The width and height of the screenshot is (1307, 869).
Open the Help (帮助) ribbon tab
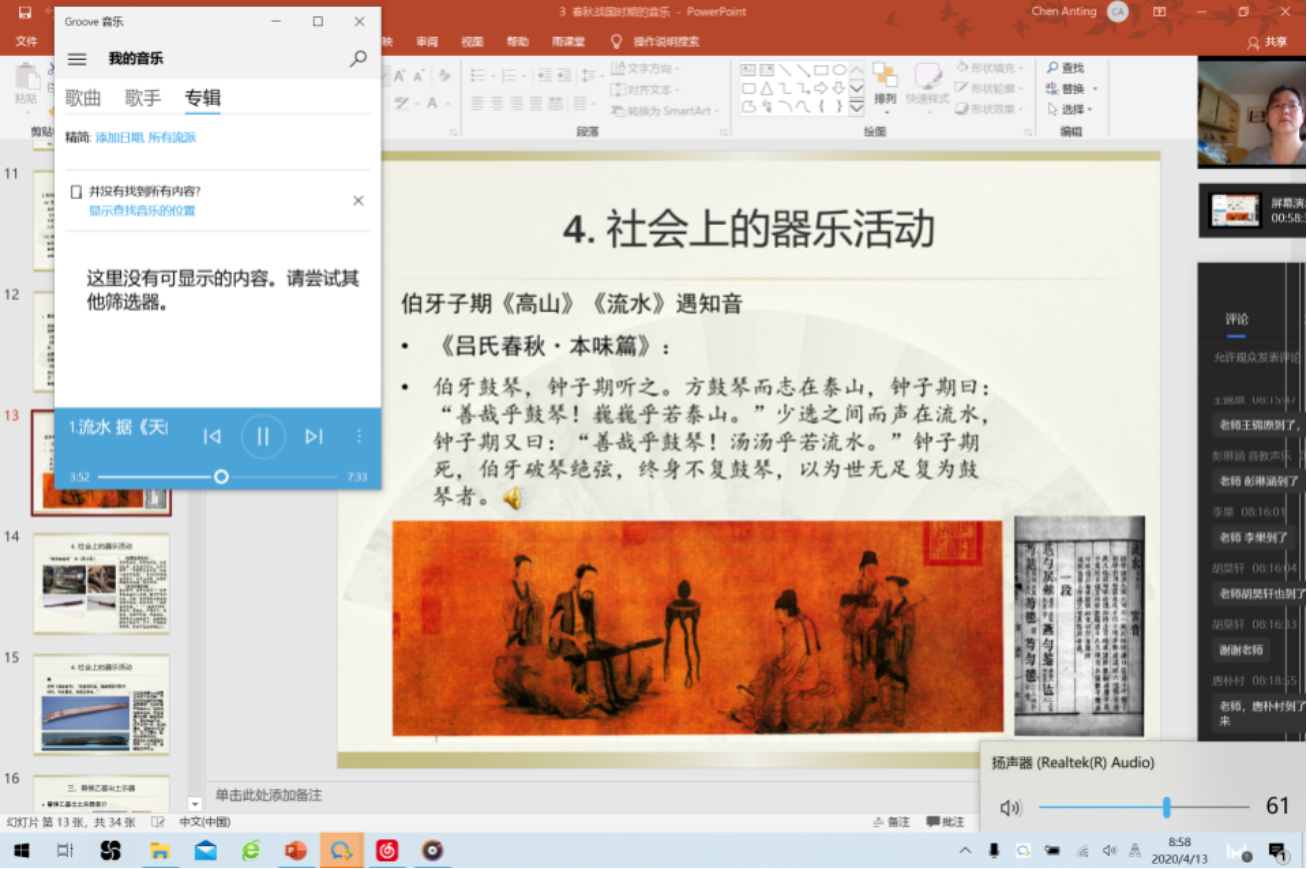tap(517, 42)
